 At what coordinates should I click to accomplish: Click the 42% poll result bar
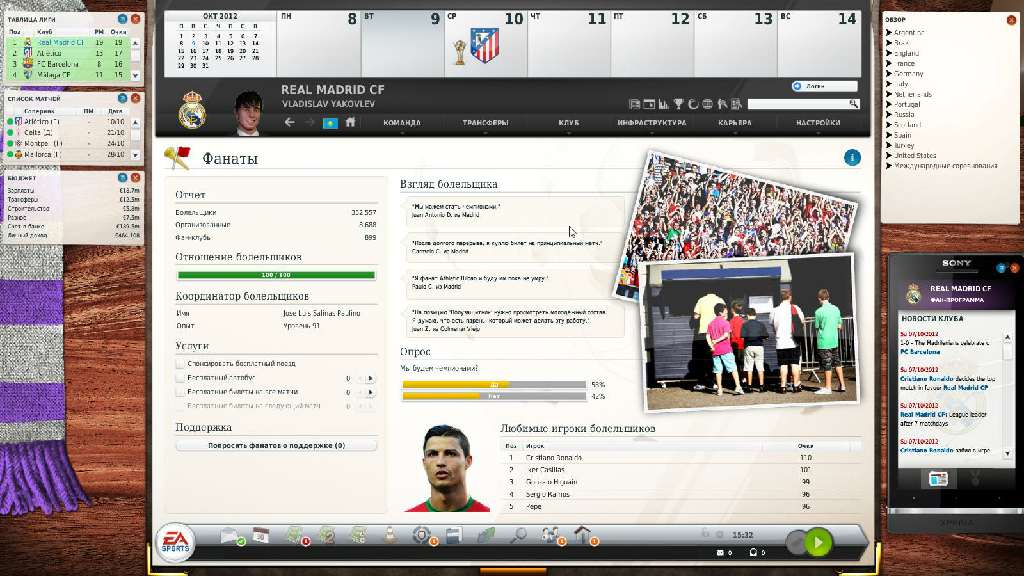pyautogui.click(x=494, y=396)
